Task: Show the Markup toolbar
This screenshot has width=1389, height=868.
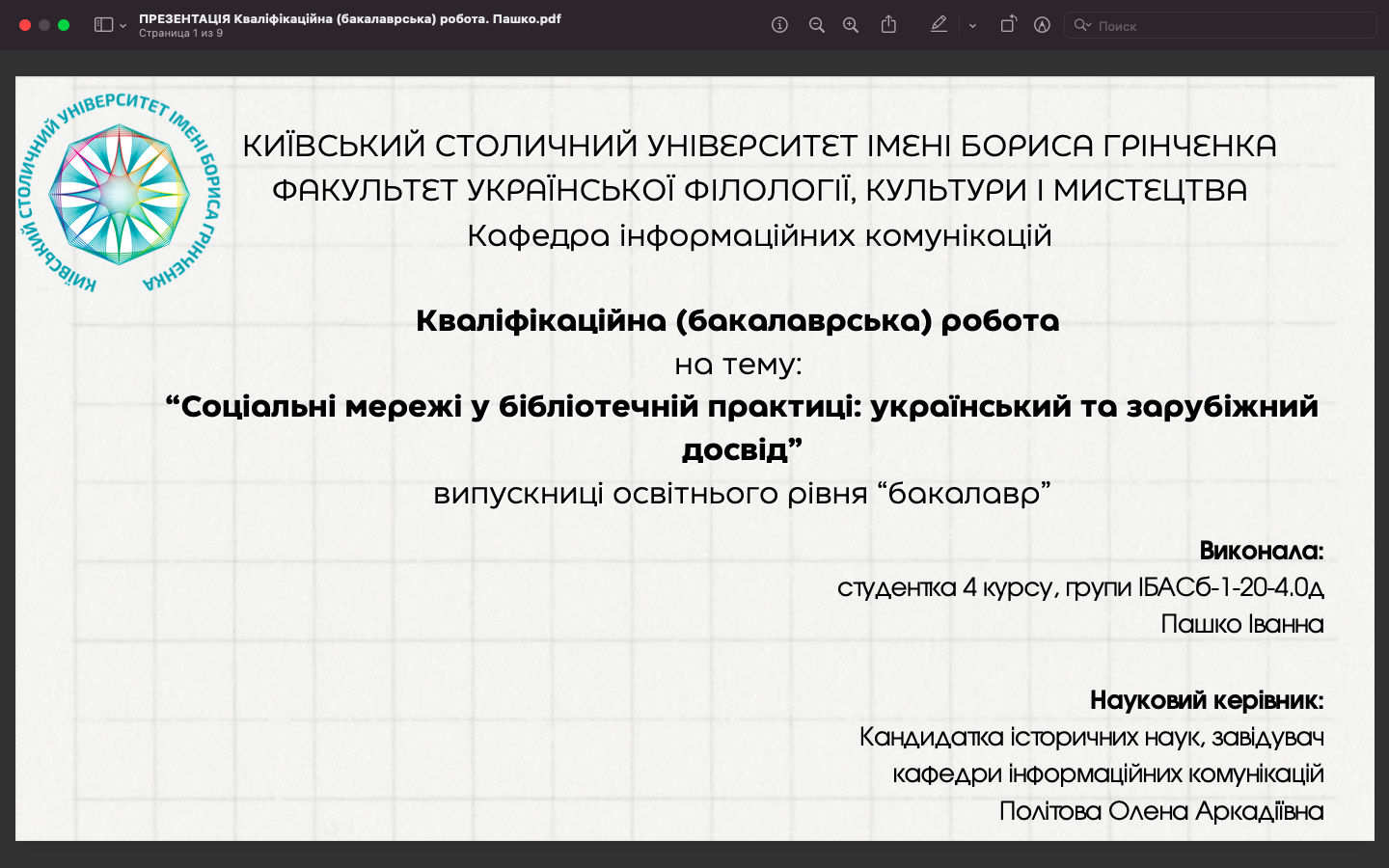Action: tap(1042, 25)
